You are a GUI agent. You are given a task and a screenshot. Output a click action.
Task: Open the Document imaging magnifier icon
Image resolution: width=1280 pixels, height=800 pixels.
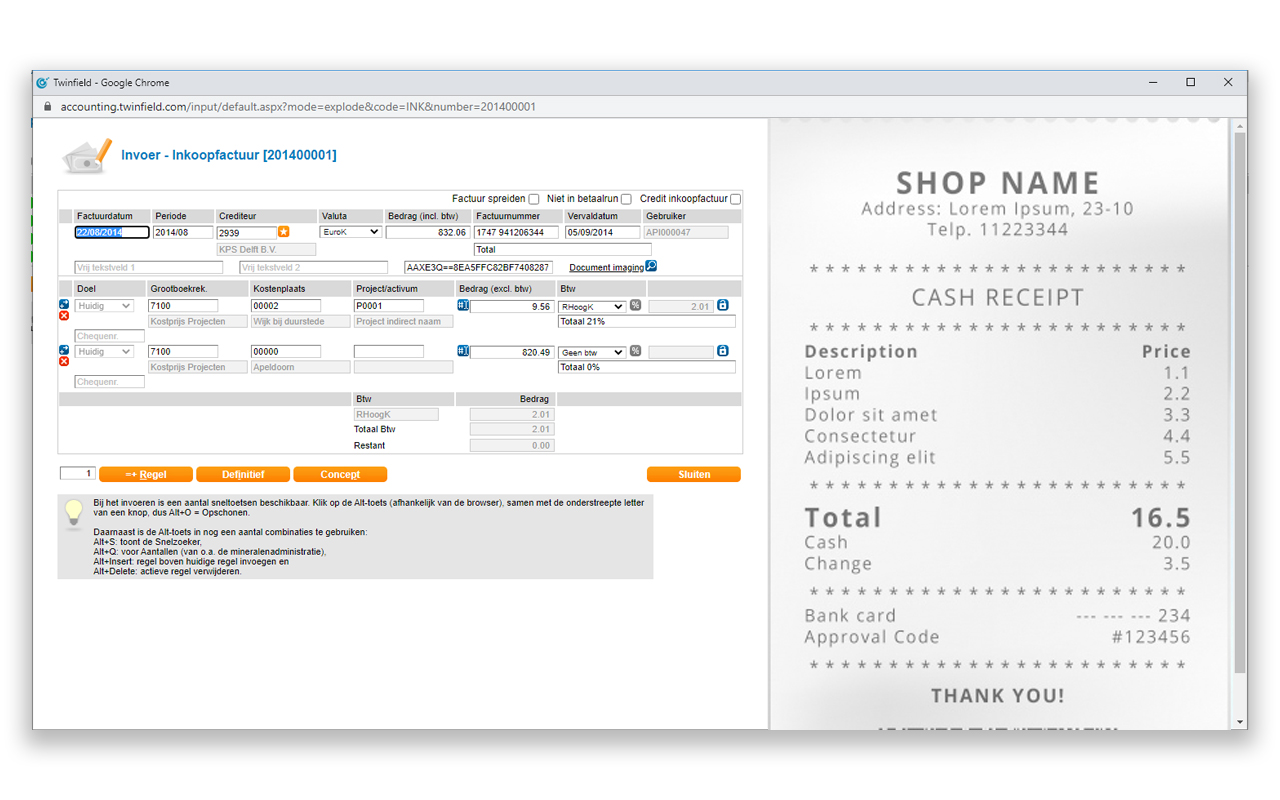(651, 266)
